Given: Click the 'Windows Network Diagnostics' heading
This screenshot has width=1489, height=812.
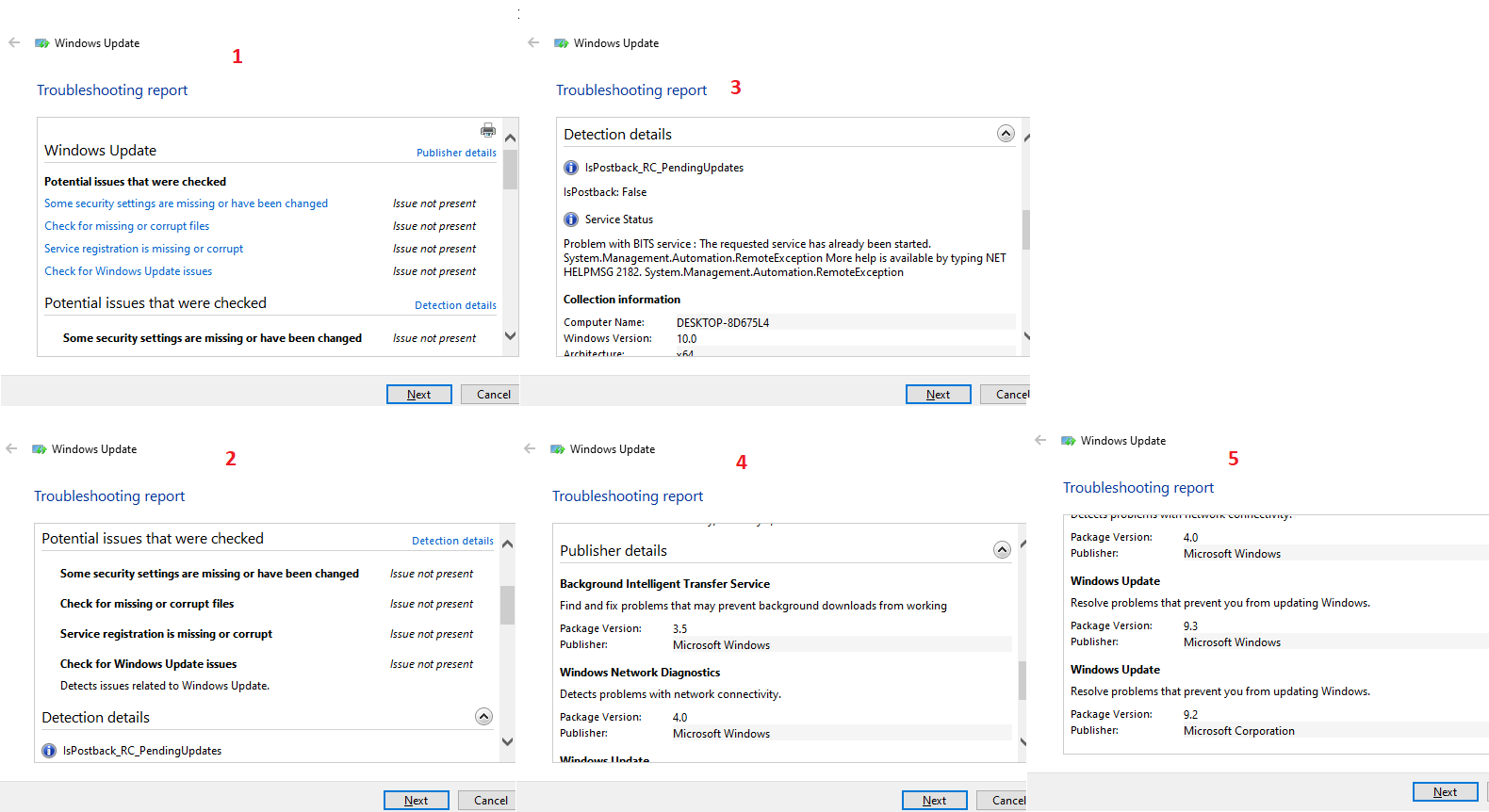Looking at the screenshot, I should coord(640,673).
